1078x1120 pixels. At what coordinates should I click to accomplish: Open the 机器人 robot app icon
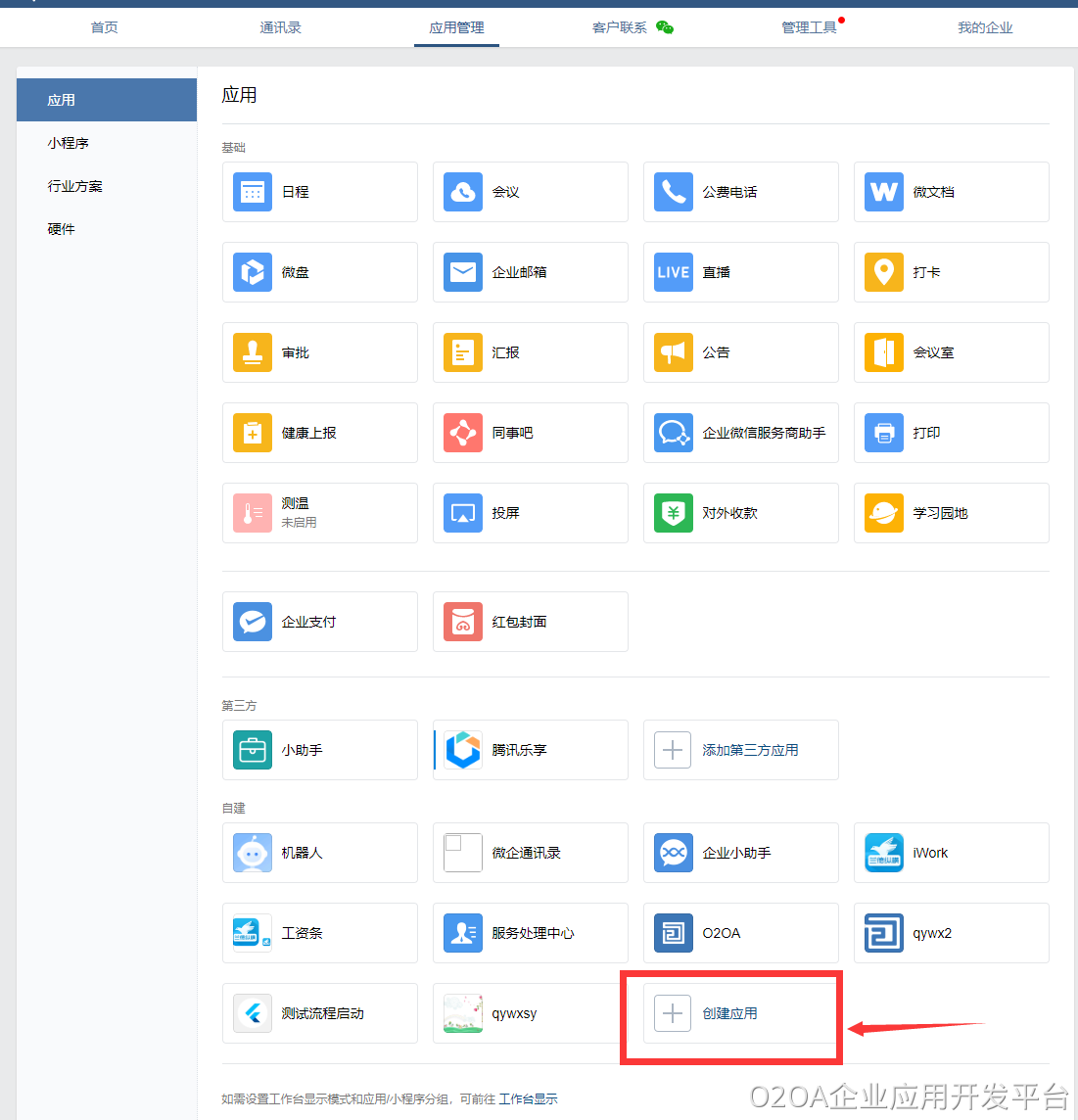coord(253,853)
